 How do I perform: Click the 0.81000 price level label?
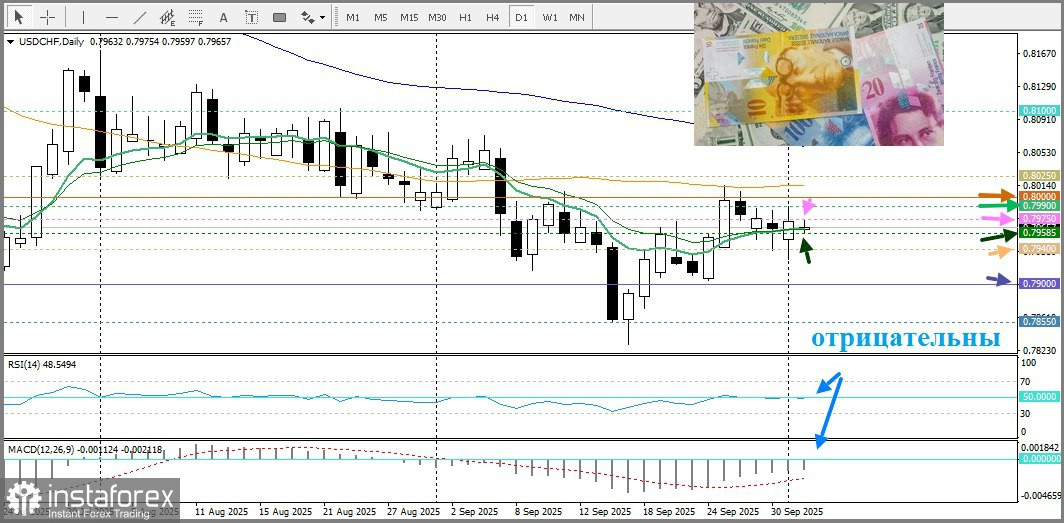pyautogui.click(x=1039, y=111)
